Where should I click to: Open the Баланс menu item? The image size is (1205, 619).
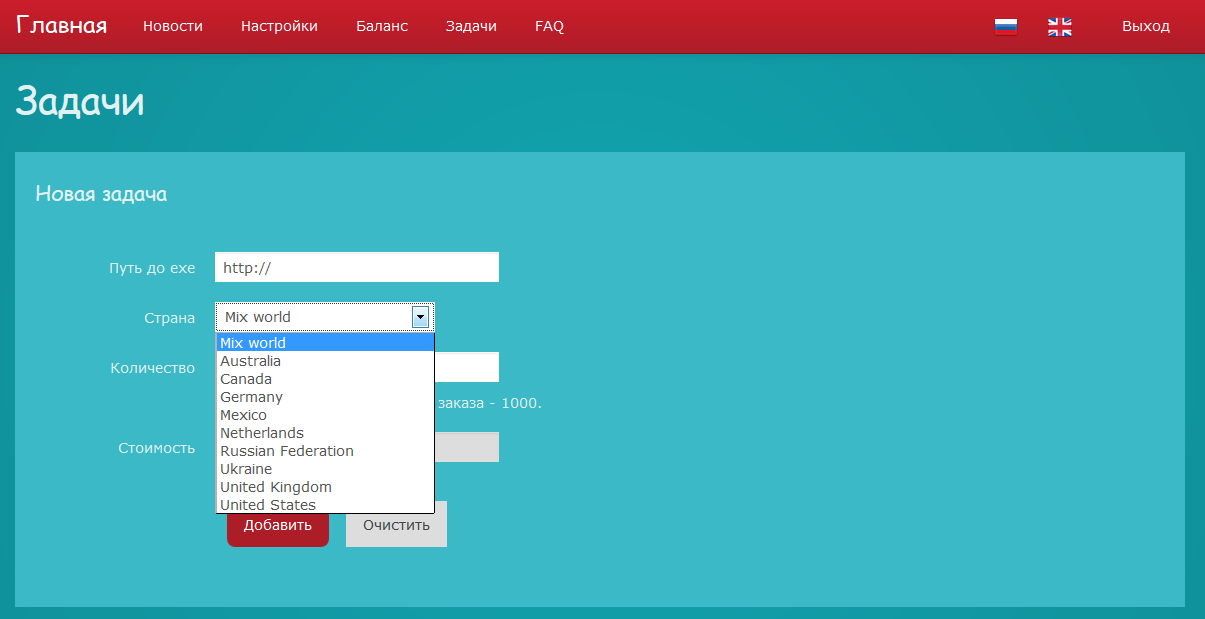[382, 27]
